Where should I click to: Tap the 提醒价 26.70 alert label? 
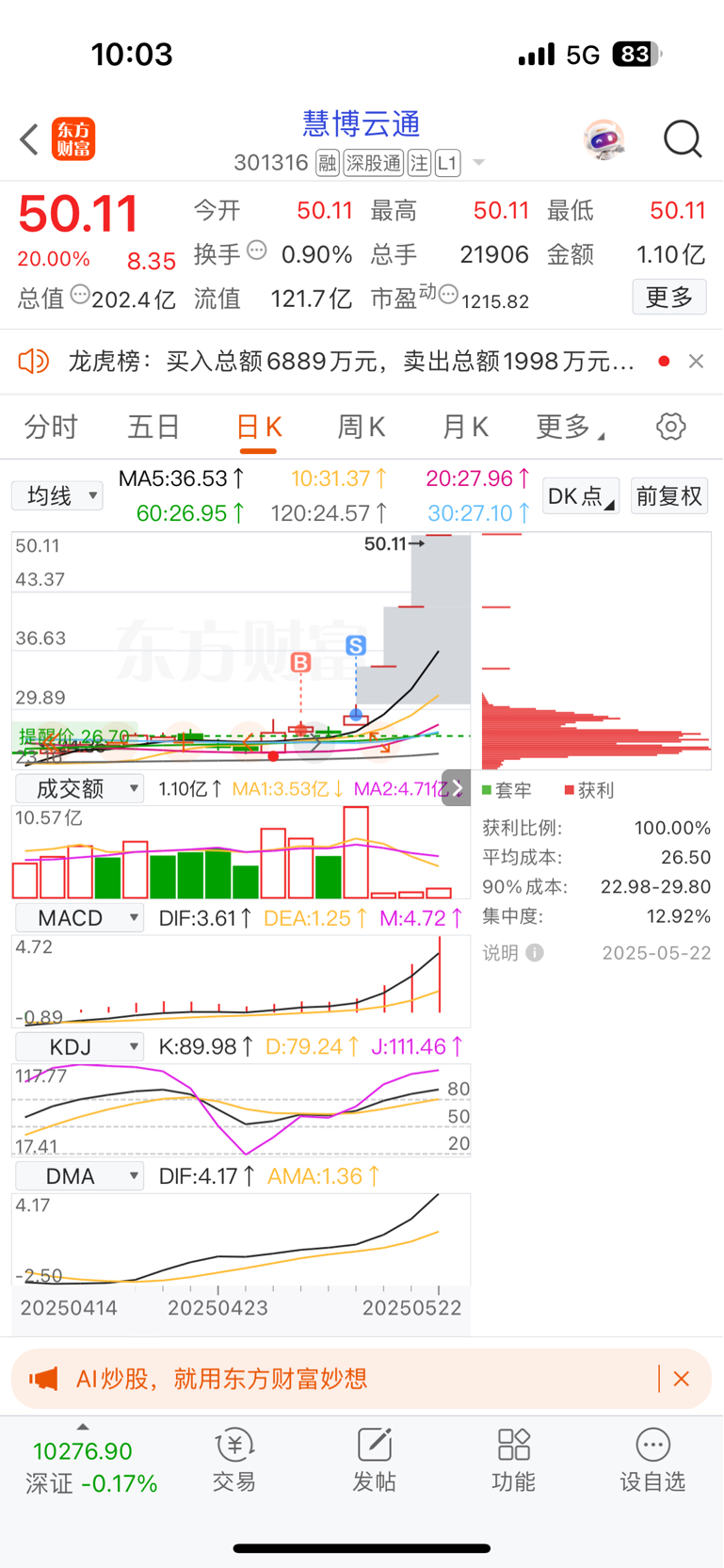[x=74, y=736]
